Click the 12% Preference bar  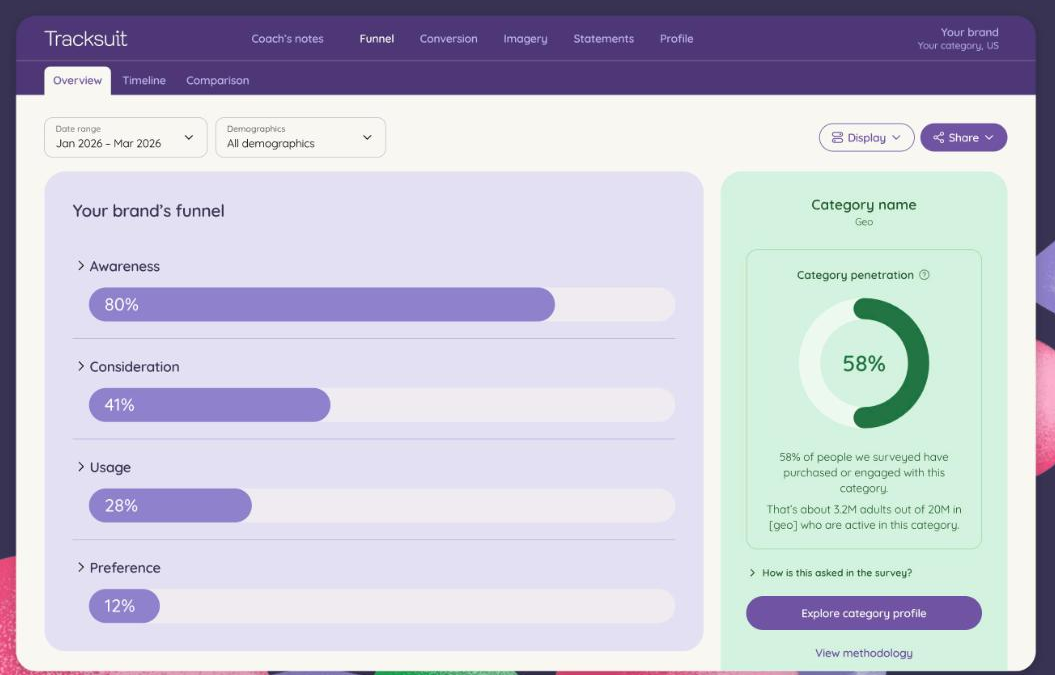124,606
